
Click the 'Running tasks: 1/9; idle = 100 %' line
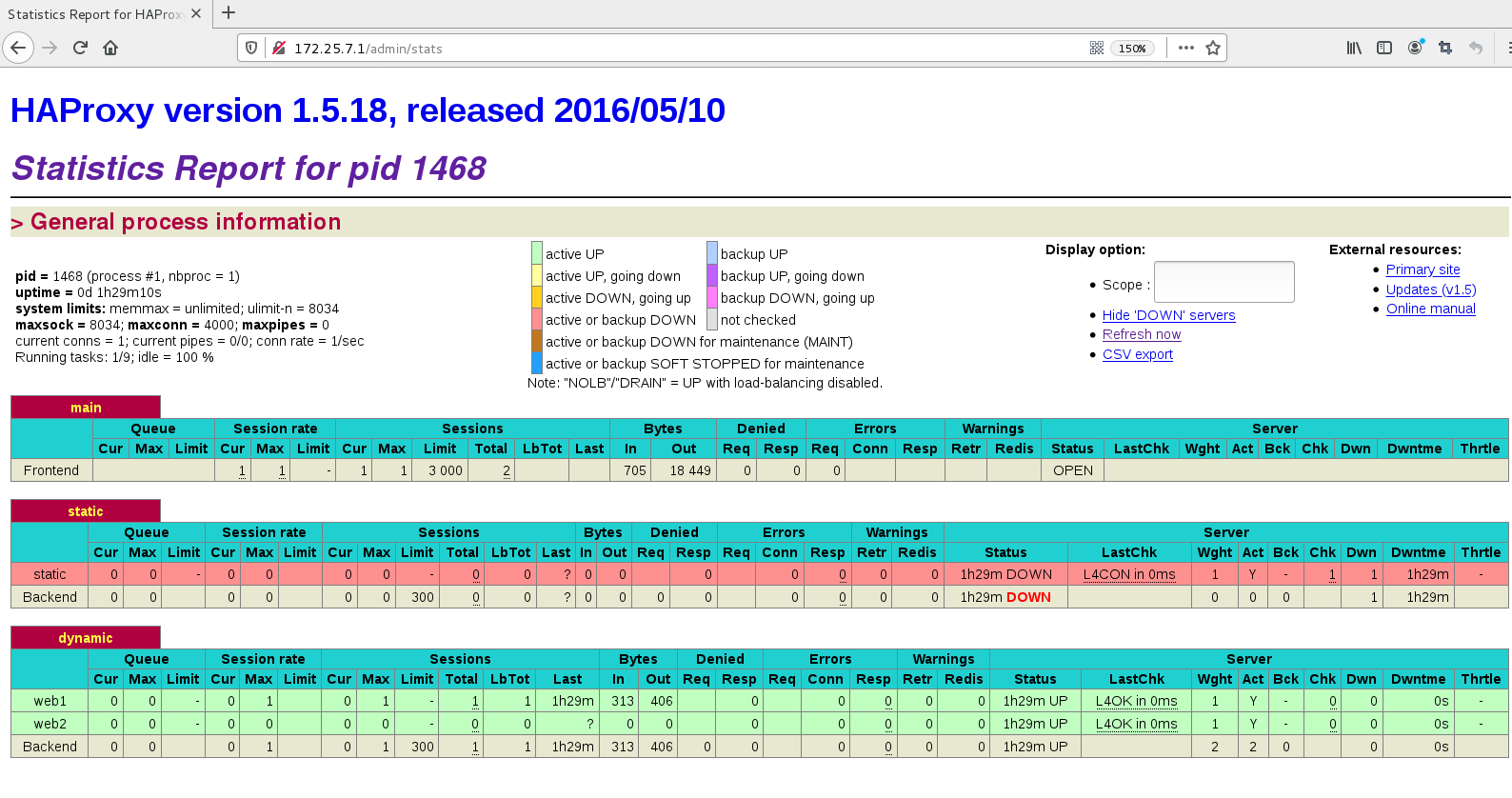[x=114, y=357]
